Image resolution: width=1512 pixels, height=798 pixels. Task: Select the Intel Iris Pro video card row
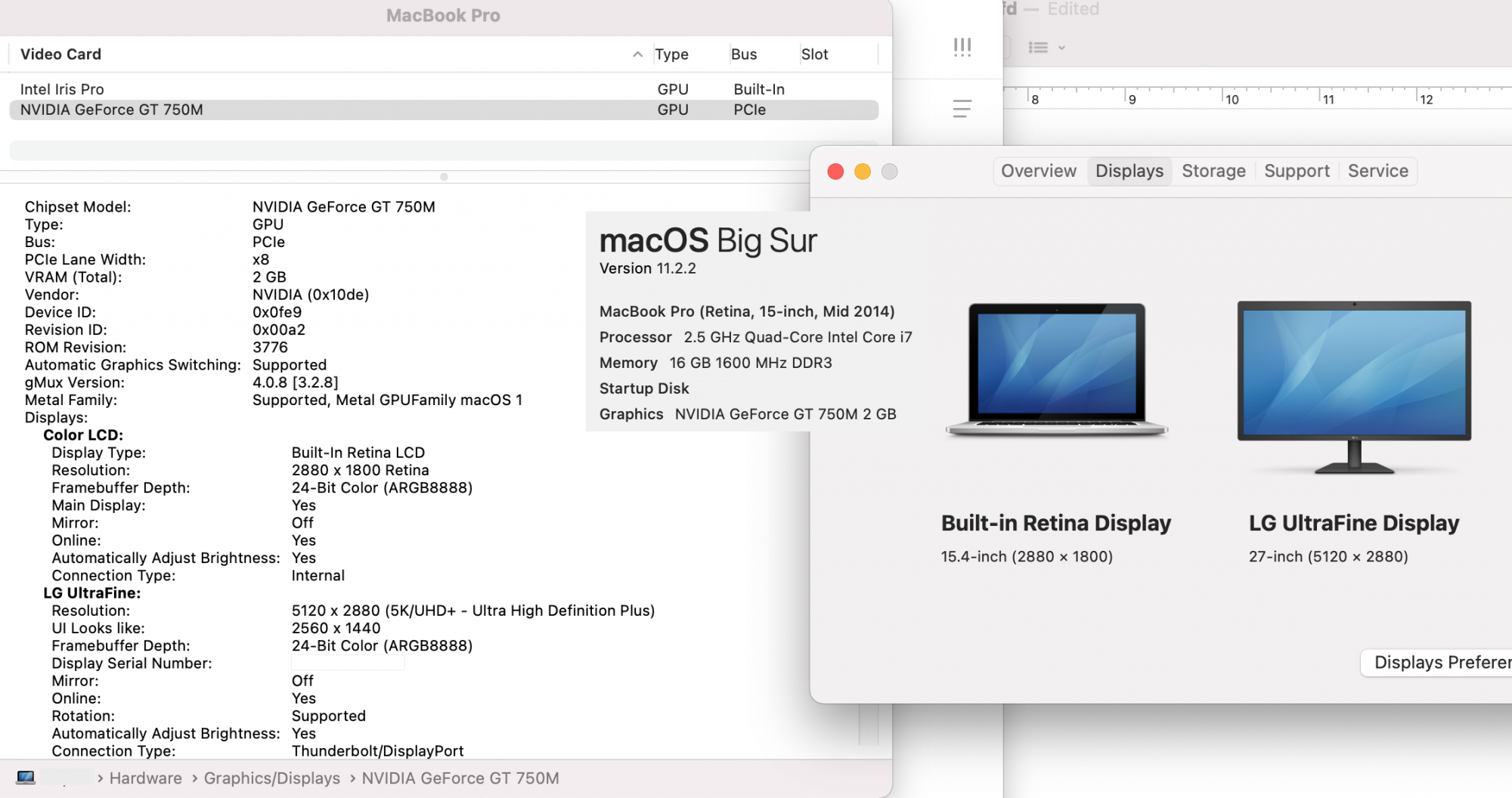tap(444, 89)
